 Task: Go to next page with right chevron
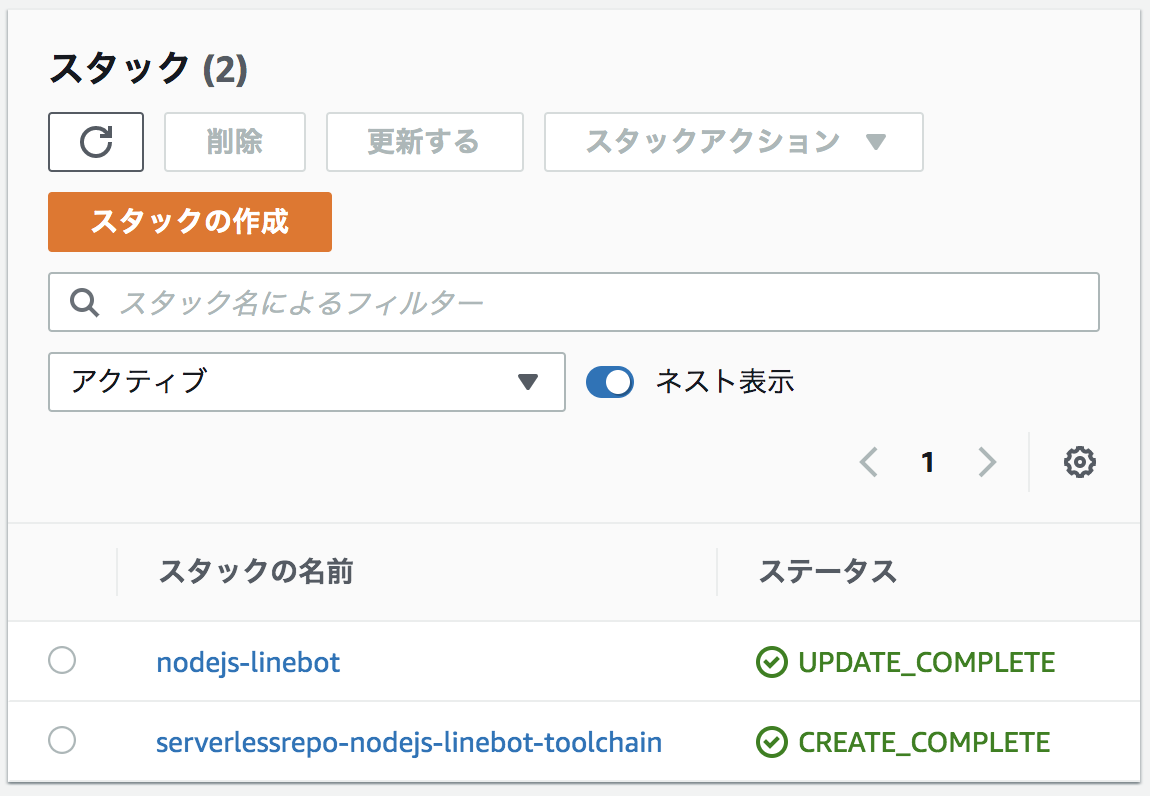pos(987,462)
